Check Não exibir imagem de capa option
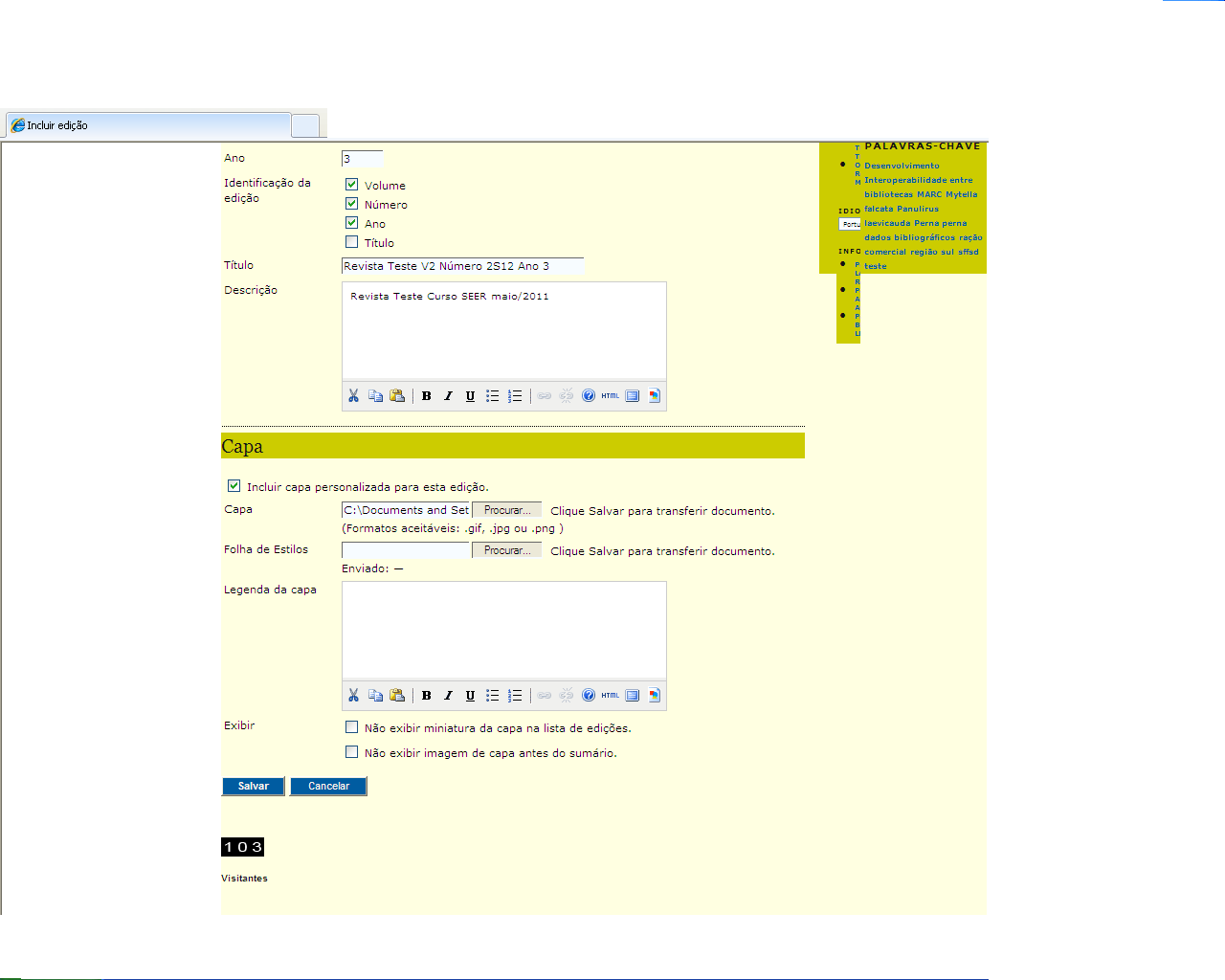Viewport: 1225px width, 980px height. pos(351,752)
